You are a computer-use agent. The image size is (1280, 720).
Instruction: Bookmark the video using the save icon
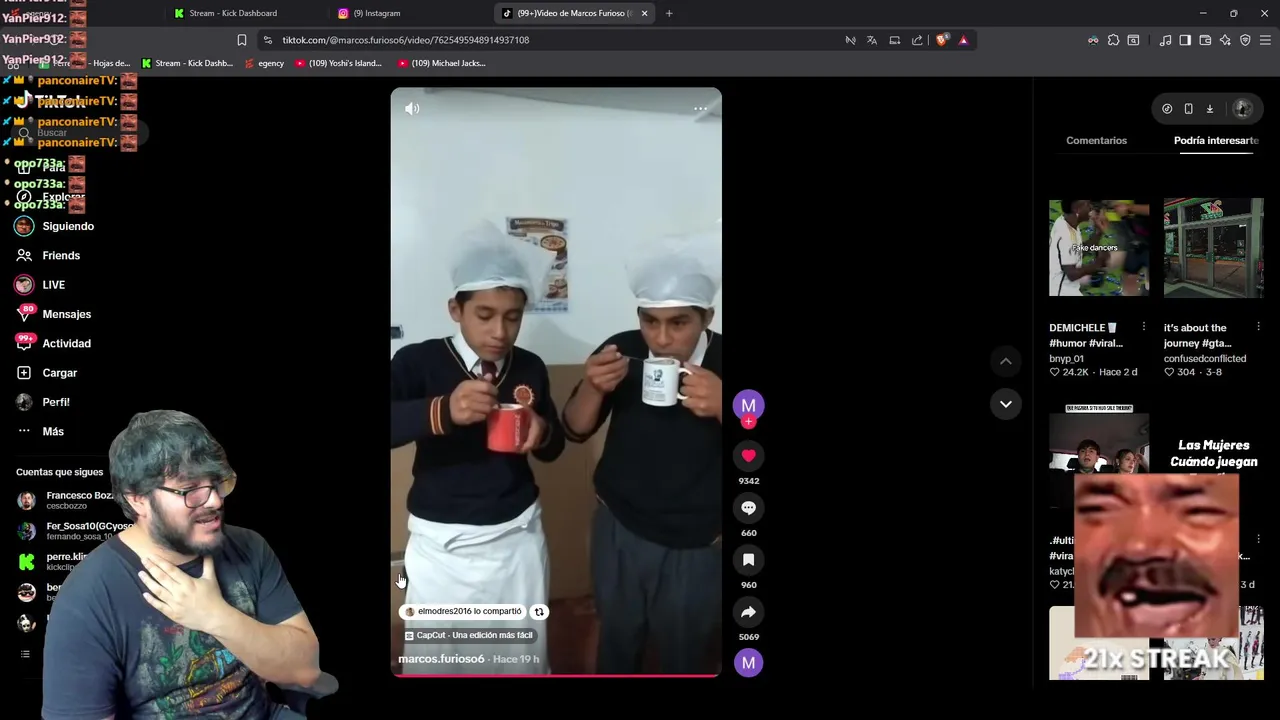[748, 560]
